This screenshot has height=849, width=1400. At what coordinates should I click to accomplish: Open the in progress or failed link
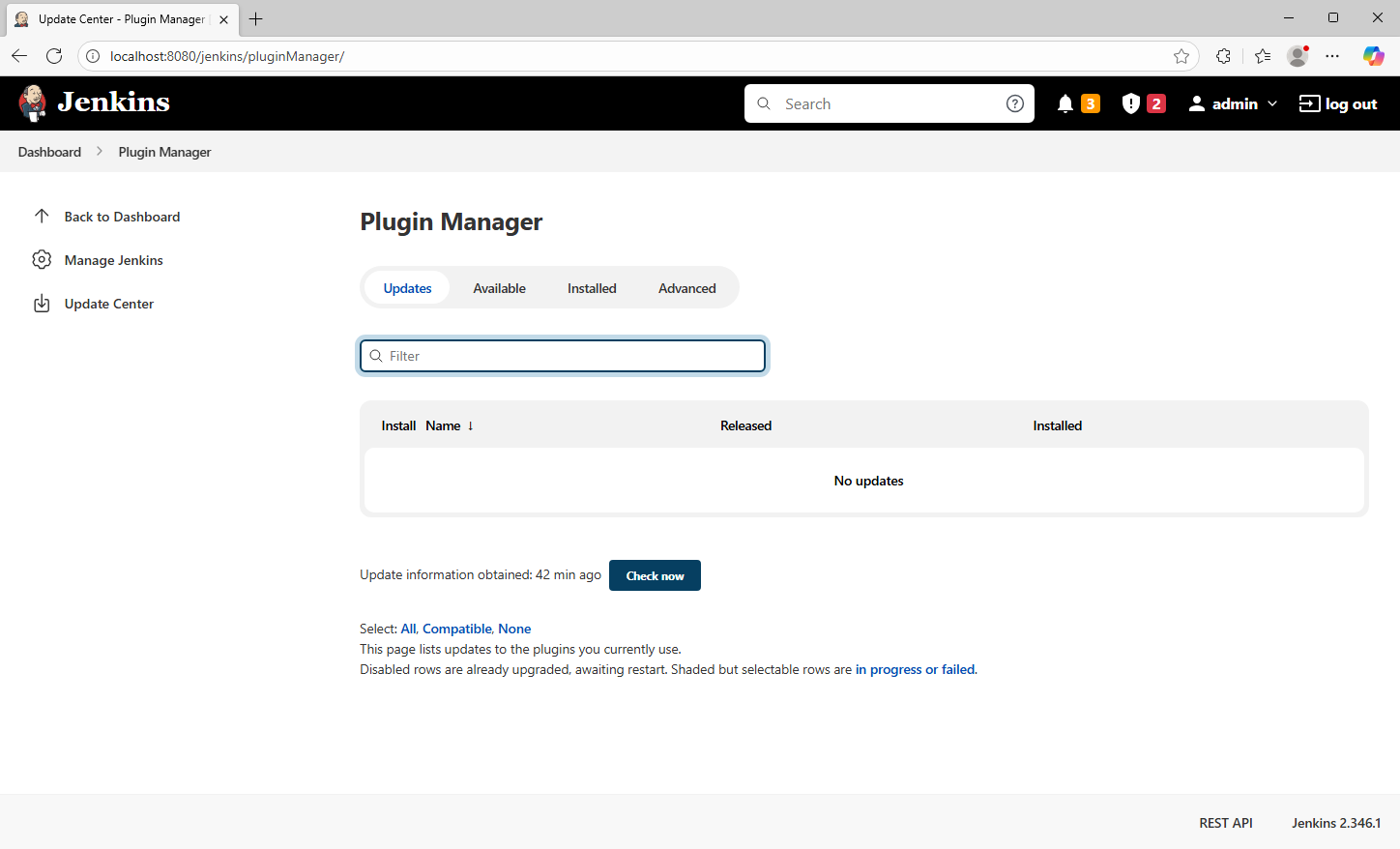point(915,669)
